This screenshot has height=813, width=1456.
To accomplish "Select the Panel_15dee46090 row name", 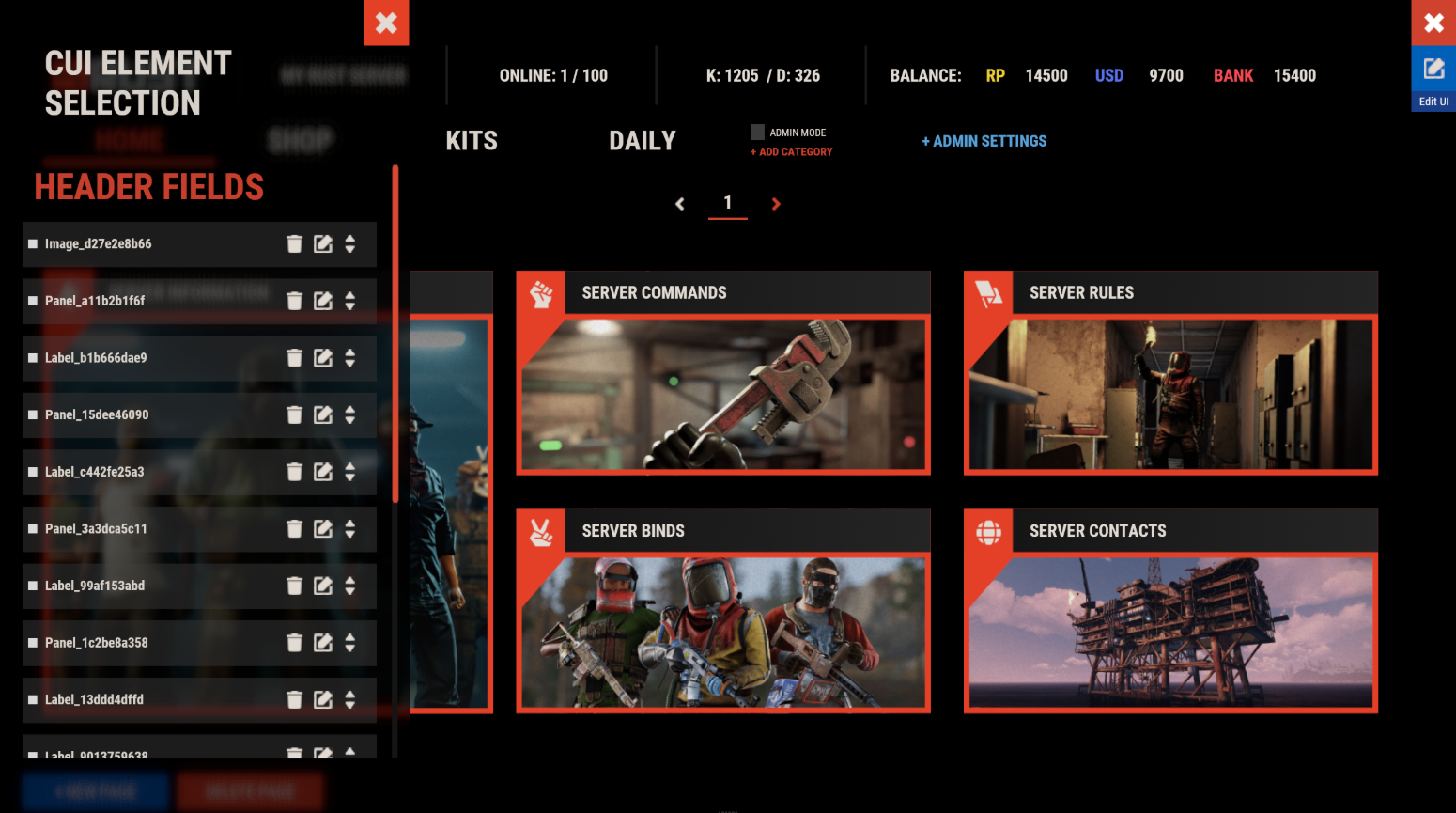I will click(x=97, y=415).
